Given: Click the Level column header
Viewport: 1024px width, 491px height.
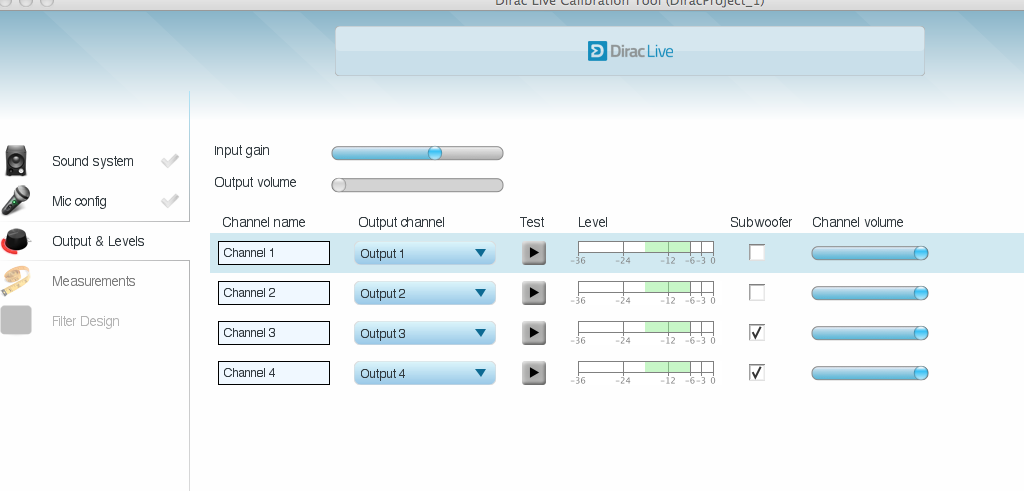Looking at the screenshot, I should pos(592,222).
